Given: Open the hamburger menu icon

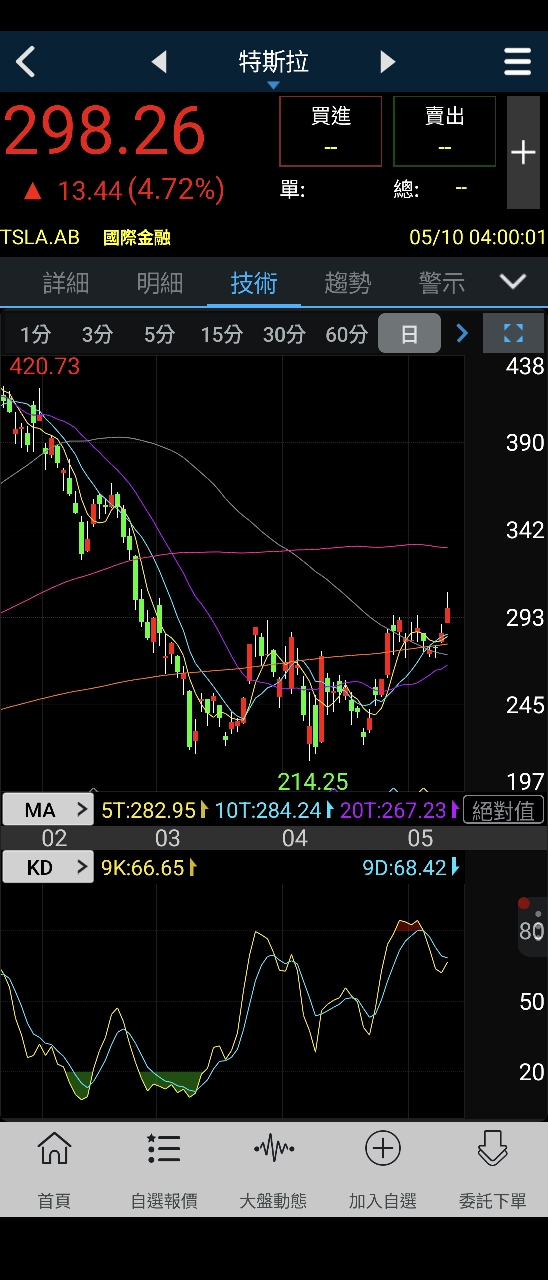Looking at the screenshot, I should coord(517,62).
